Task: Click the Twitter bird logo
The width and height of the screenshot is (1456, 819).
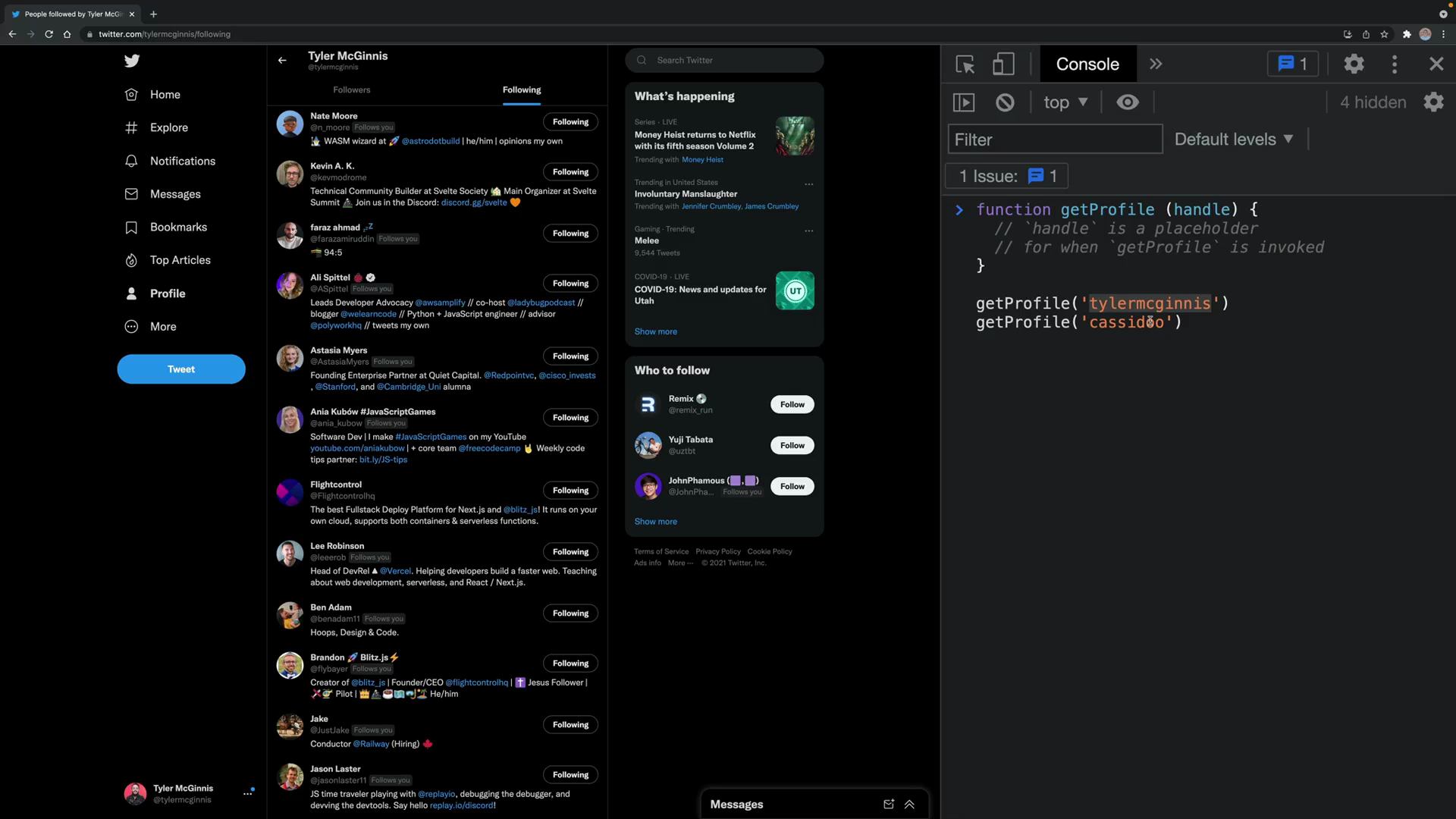Action: (x=132, y=61)
